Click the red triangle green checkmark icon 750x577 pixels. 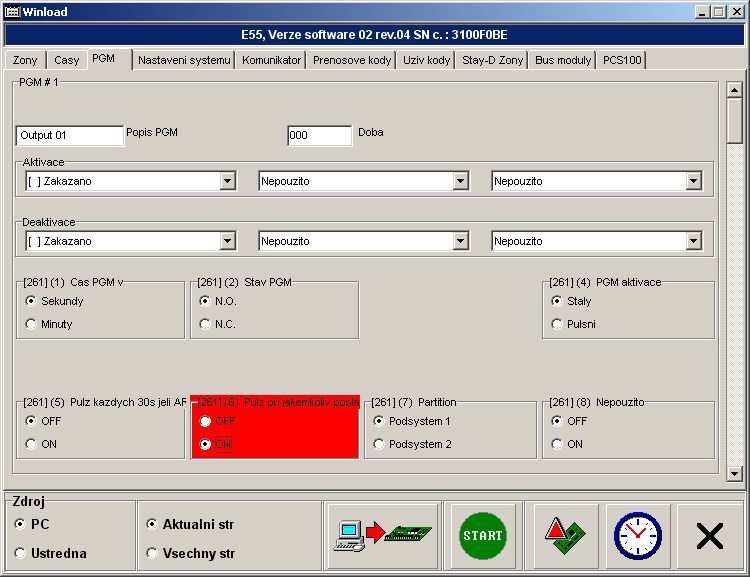pos(565,535)
